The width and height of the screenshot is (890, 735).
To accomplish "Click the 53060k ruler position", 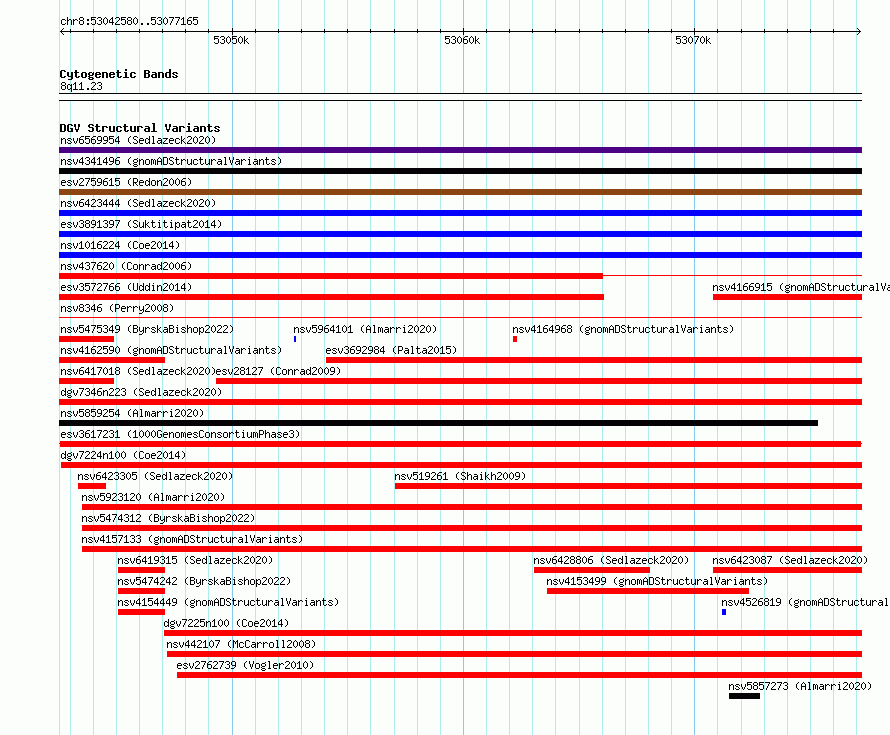I will pyautogui.click(x=462, y=40).
